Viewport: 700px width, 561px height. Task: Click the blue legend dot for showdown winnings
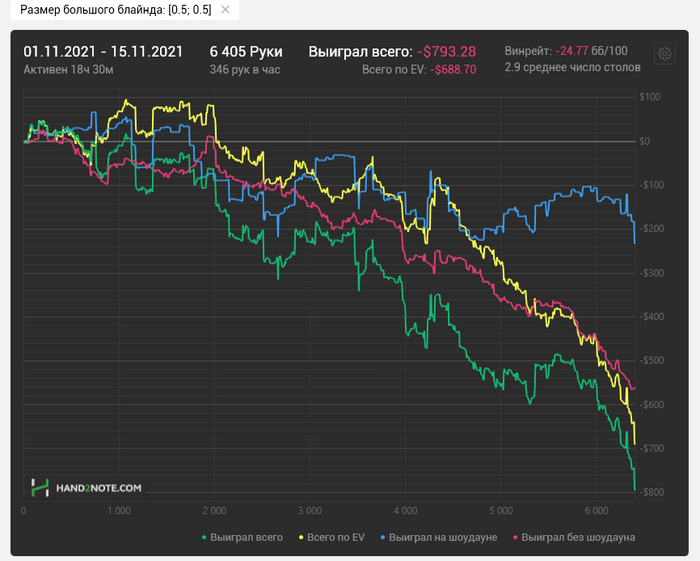[x=383, y=538]
